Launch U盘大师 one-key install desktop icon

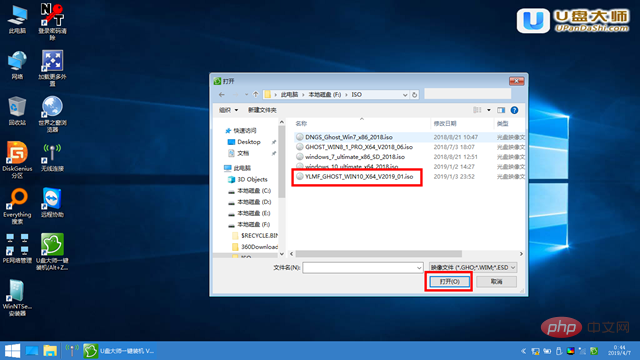(x=52, y=252)
